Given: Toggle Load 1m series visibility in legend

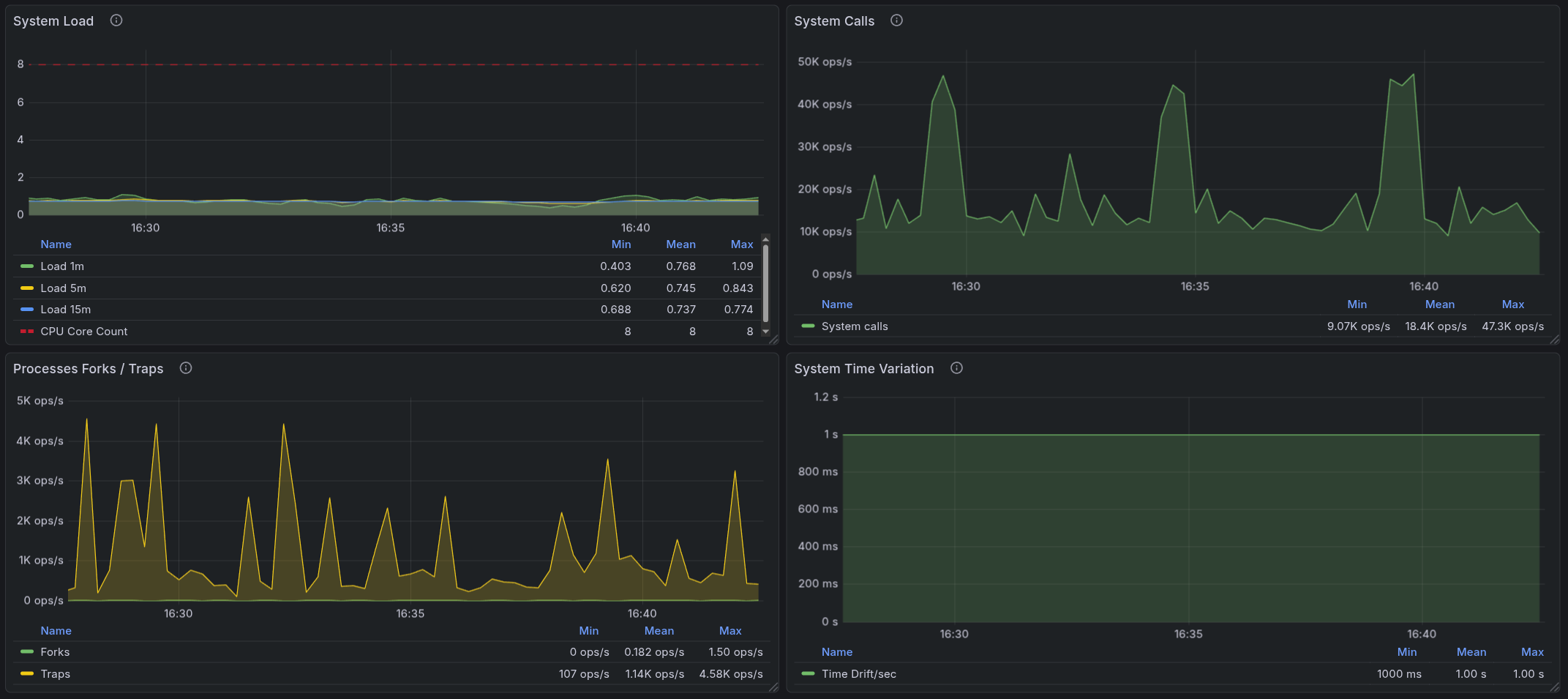Looking at the screenshot, I should click(62, 266).
